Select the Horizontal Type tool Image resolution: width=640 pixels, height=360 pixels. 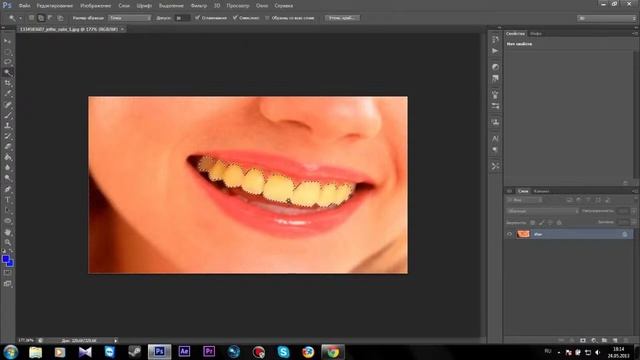tap(7, 200)
